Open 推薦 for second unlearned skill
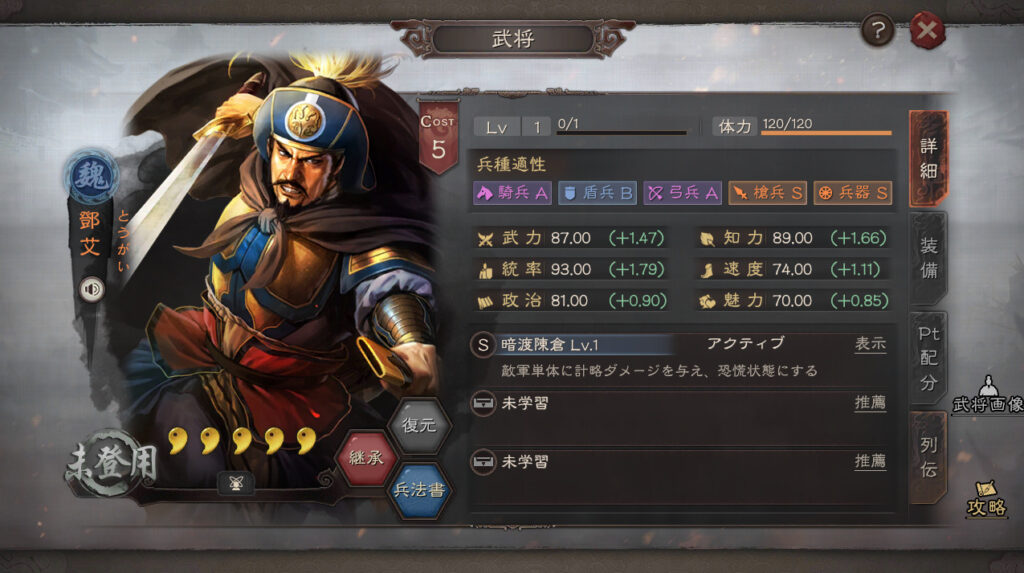This screenshot has height=573, width=1024. pos(870,461)
